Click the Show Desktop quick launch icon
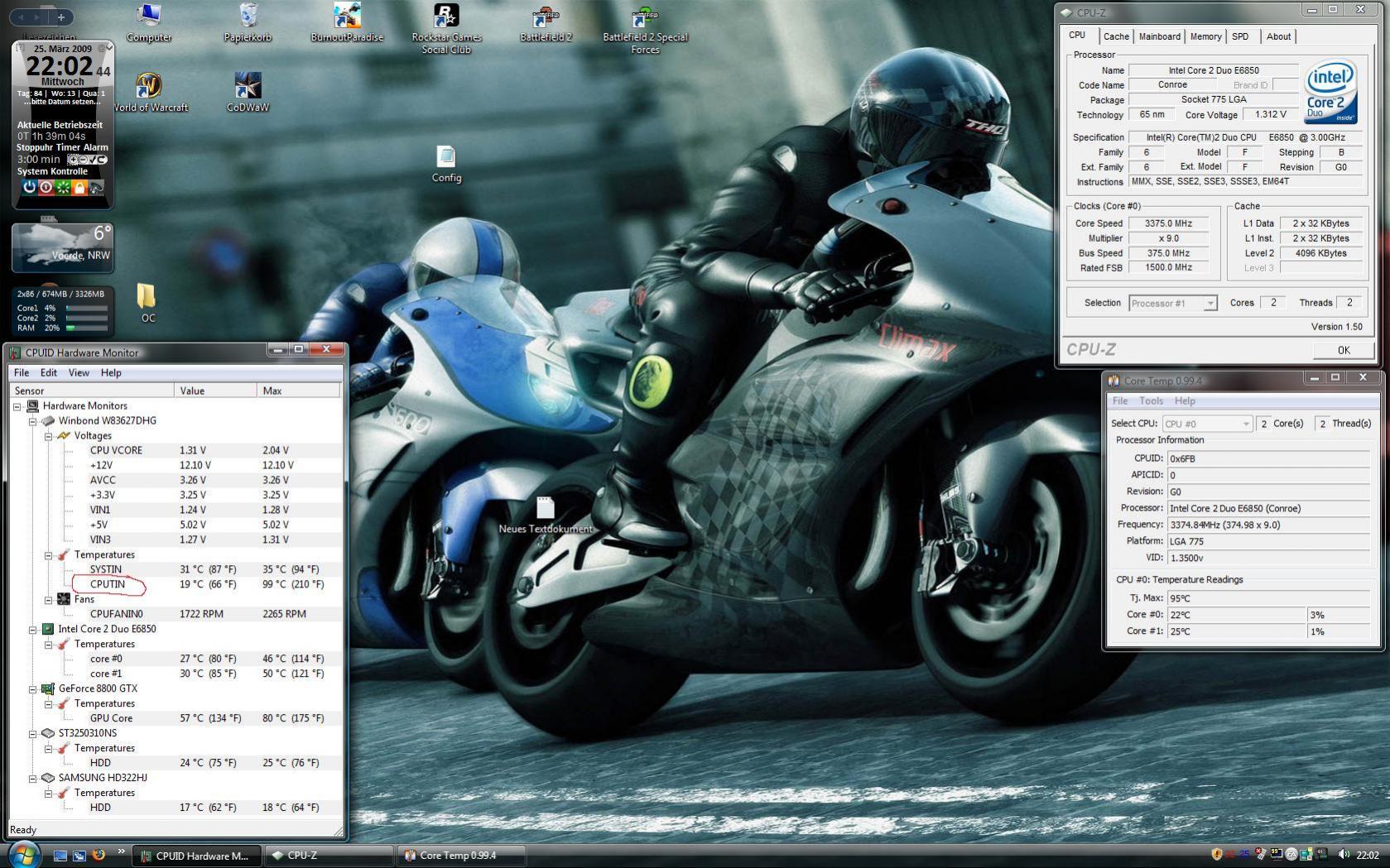The image size is (1390, 868). pyautogui.click(x=60, y=856)
